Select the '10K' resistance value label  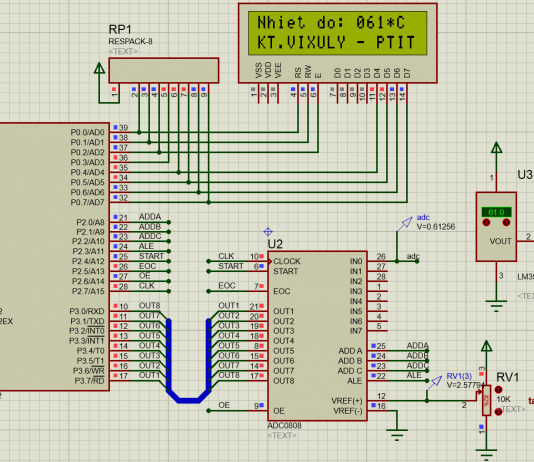click(x=503, y=399)
